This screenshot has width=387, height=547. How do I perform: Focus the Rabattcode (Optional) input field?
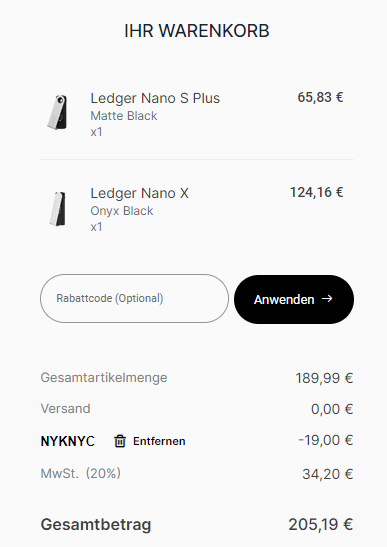(x=134, y=299)
